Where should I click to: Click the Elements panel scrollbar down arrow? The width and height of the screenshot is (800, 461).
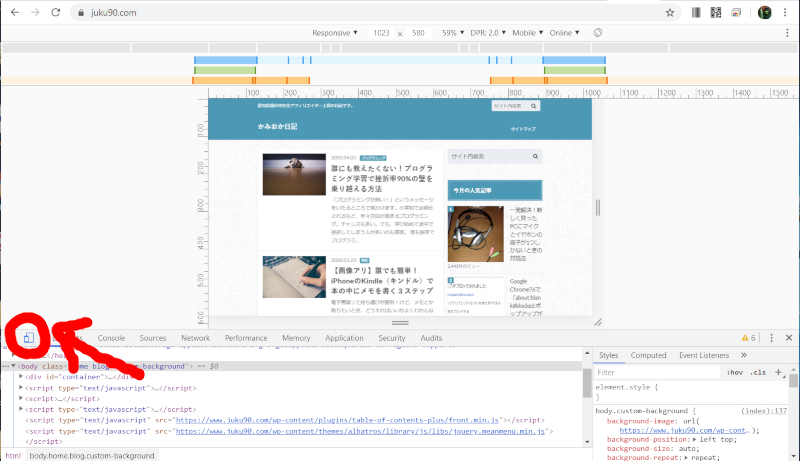[587, 442]
